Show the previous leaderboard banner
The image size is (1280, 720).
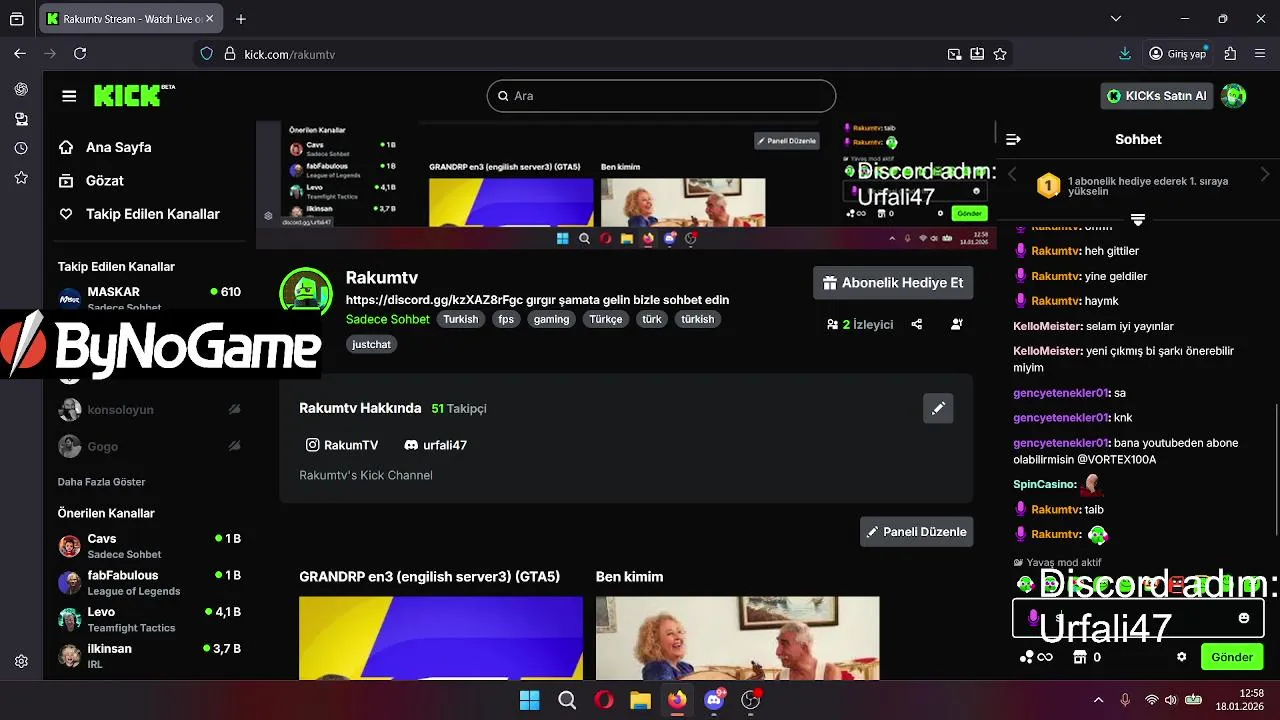[x=1012, y=174]
